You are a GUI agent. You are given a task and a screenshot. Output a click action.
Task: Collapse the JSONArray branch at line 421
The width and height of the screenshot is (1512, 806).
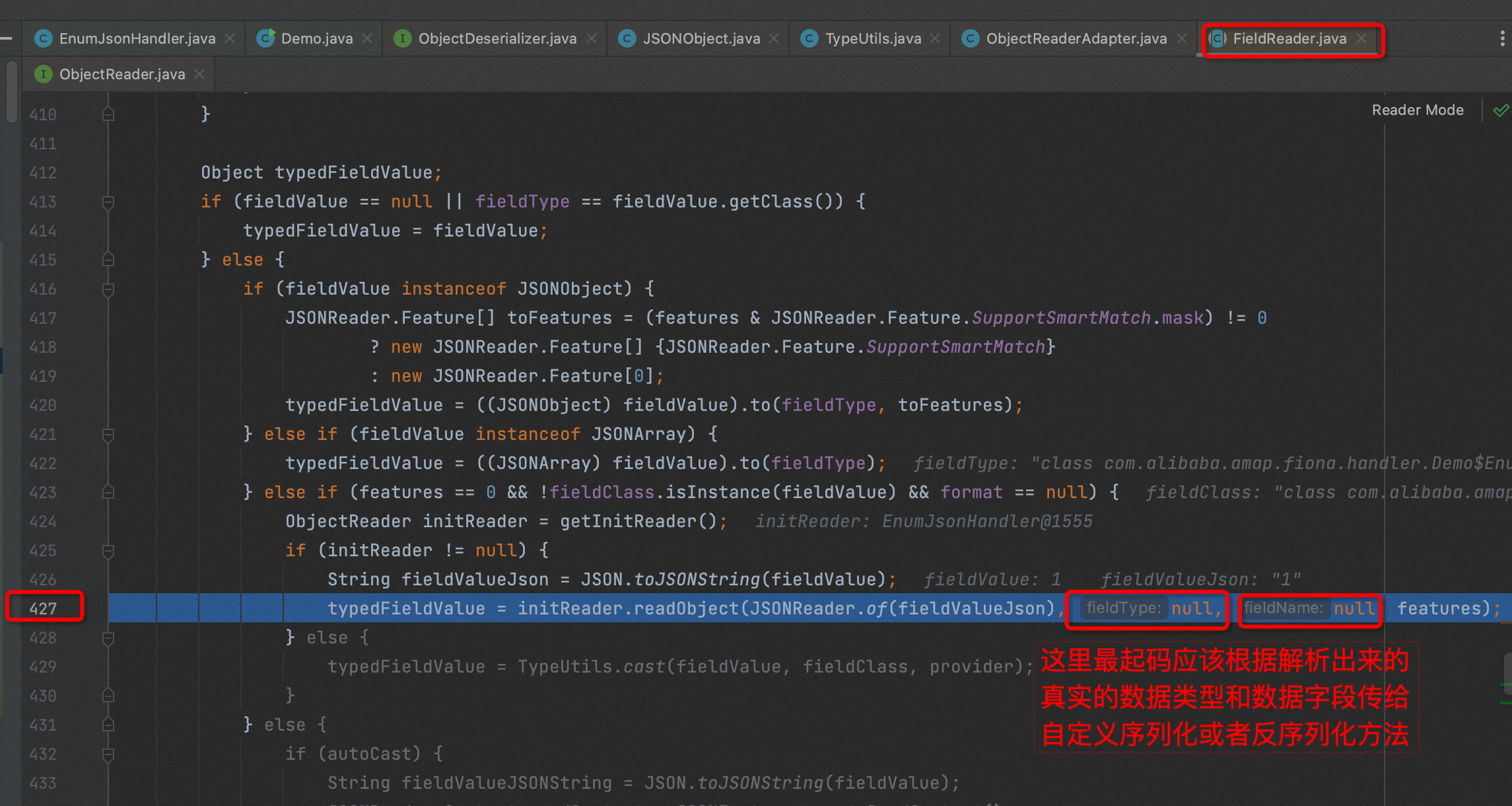[x=108, y=434]
